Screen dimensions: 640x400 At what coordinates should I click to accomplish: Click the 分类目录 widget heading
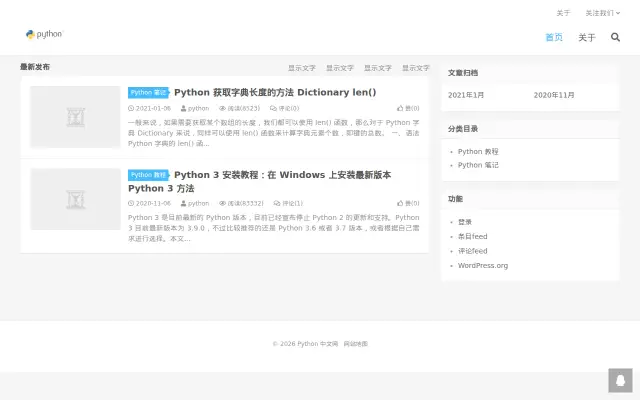tap(463, 129)
